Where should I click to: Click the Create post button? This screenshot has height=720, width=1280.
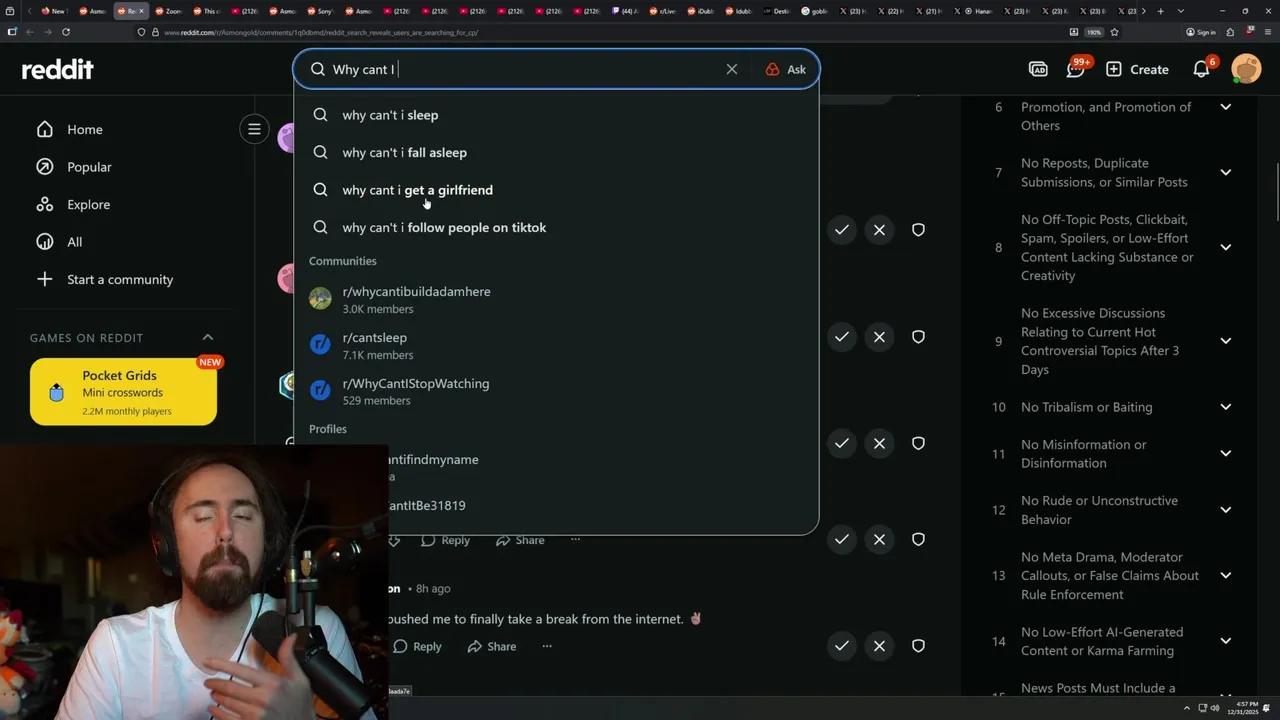[1137, 69]
